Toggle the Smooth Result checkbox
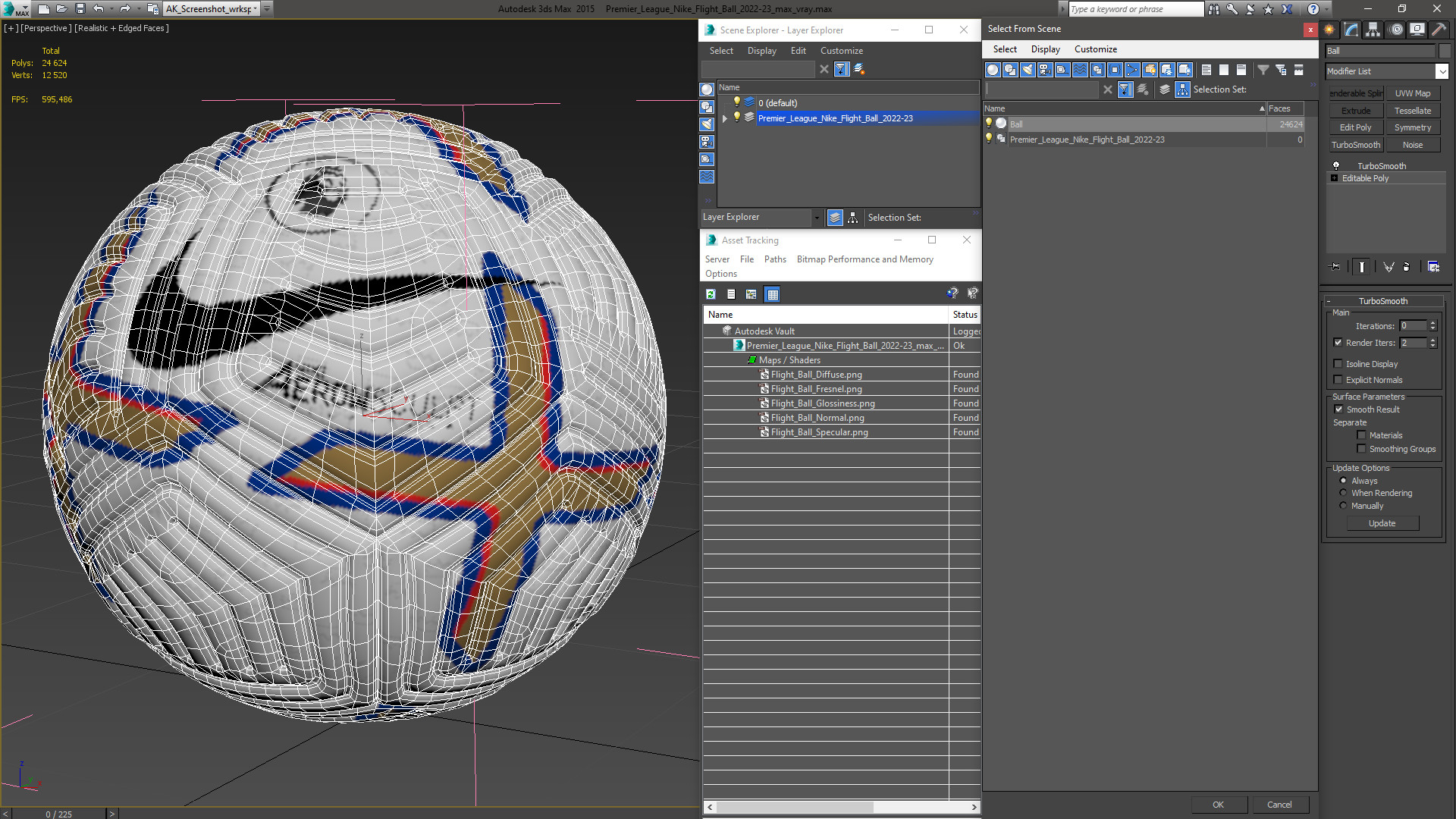 click(1338, 409)
